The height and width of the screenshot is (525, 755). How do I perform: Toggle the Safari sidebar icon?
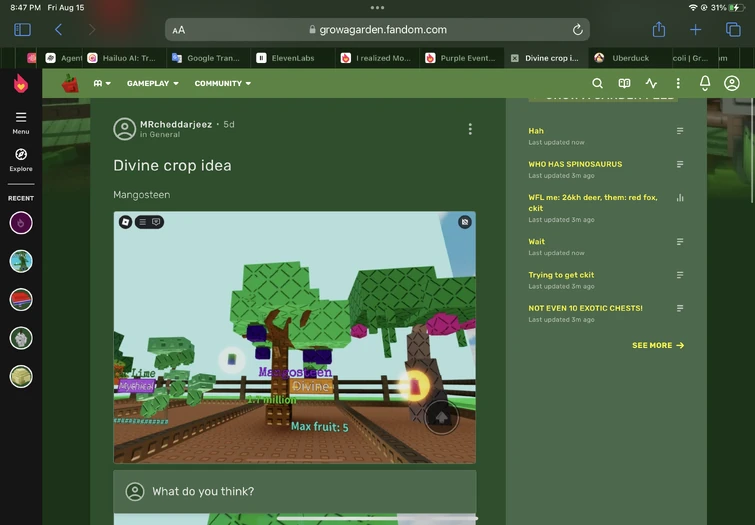[x=22, y=30]
